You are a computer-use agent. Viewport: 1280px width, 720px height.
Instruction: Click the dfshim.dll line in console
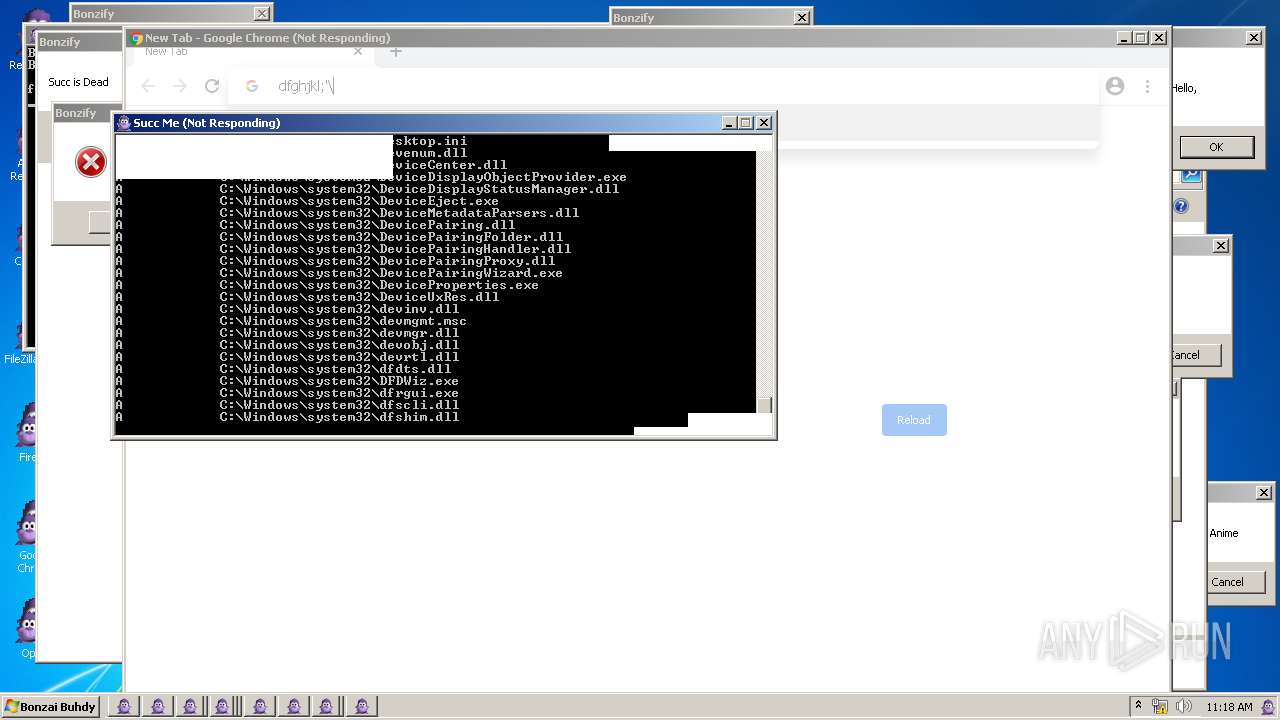339,417
